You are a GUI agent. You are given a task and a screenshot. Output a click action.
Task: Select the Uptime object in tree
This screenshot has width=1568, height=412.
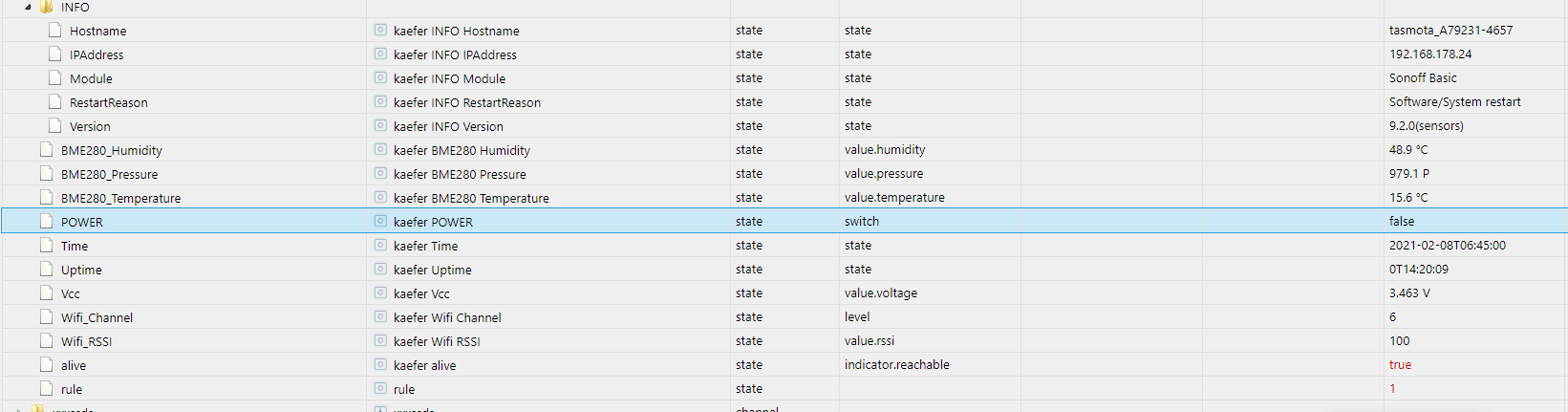point(81,270)
